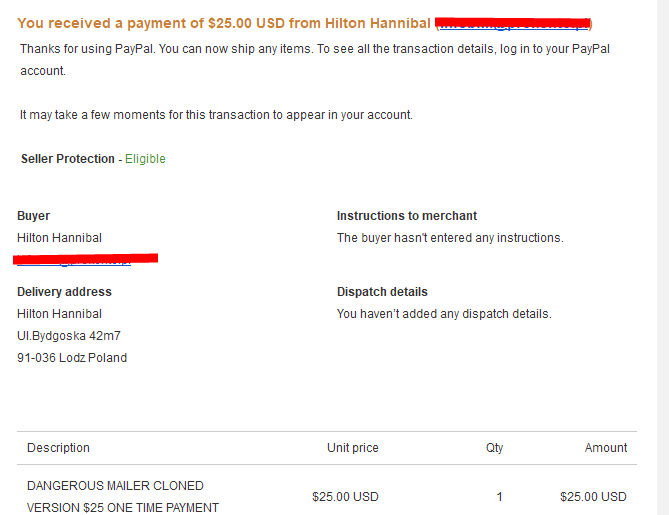Click the green Eligible seller protection link
This screenshot has height=515, width=669.
[x=145, y=159]
